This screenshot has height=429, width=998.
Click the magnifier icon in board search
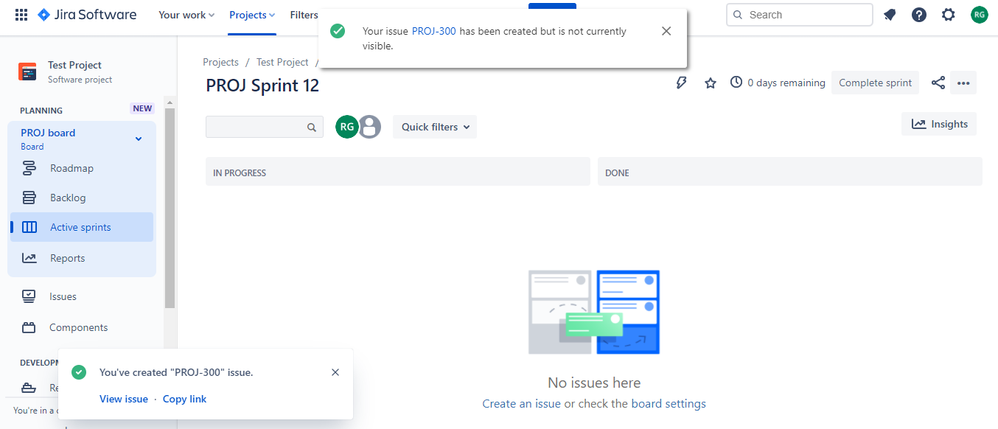tap(312, 127)
